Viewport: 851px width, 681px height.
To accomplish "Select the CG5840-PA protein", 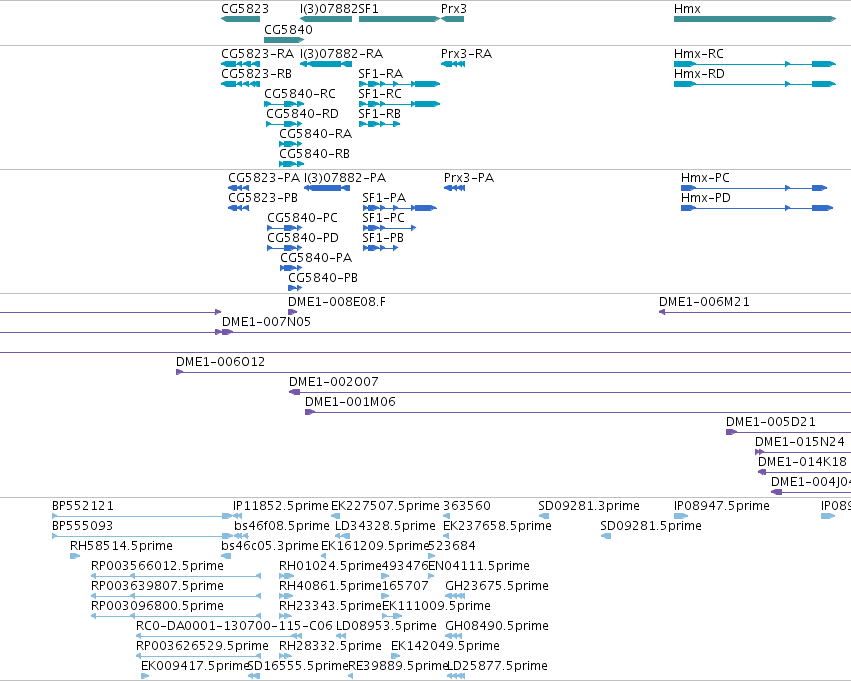I will click(x=291, y=268).
